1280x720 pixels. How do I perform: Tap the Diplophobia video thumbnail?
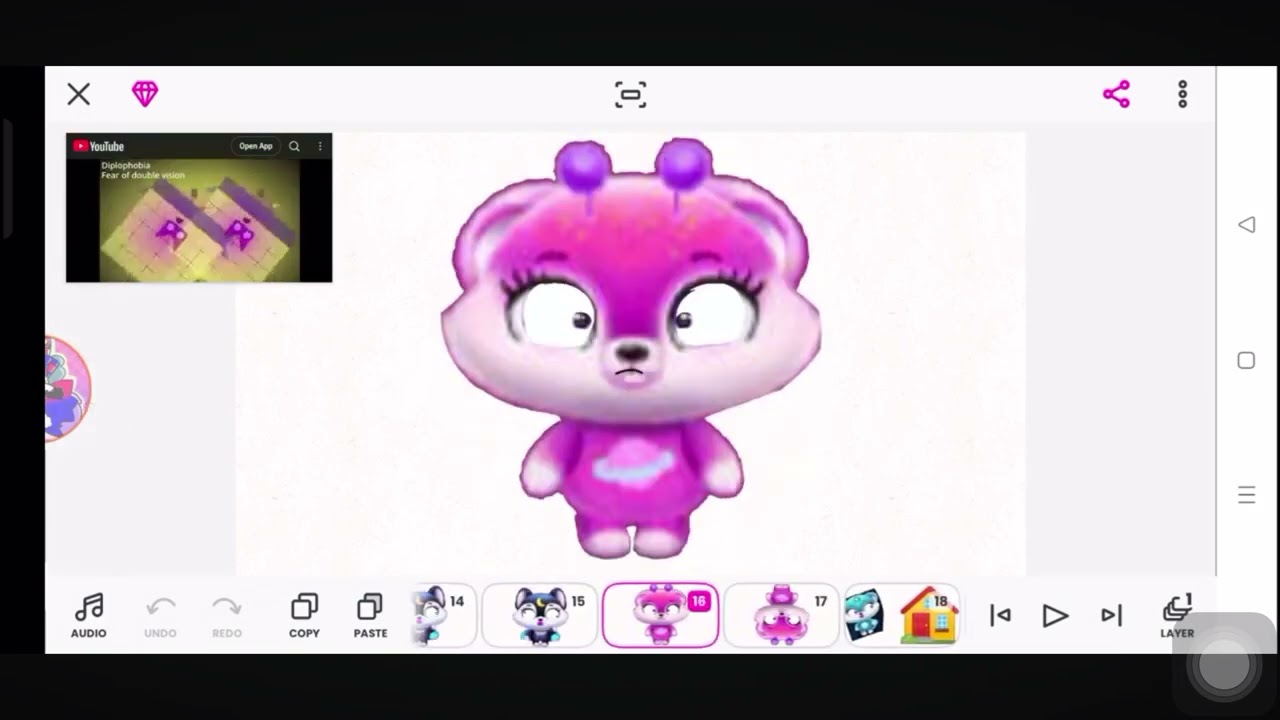[x=199, y=220]
